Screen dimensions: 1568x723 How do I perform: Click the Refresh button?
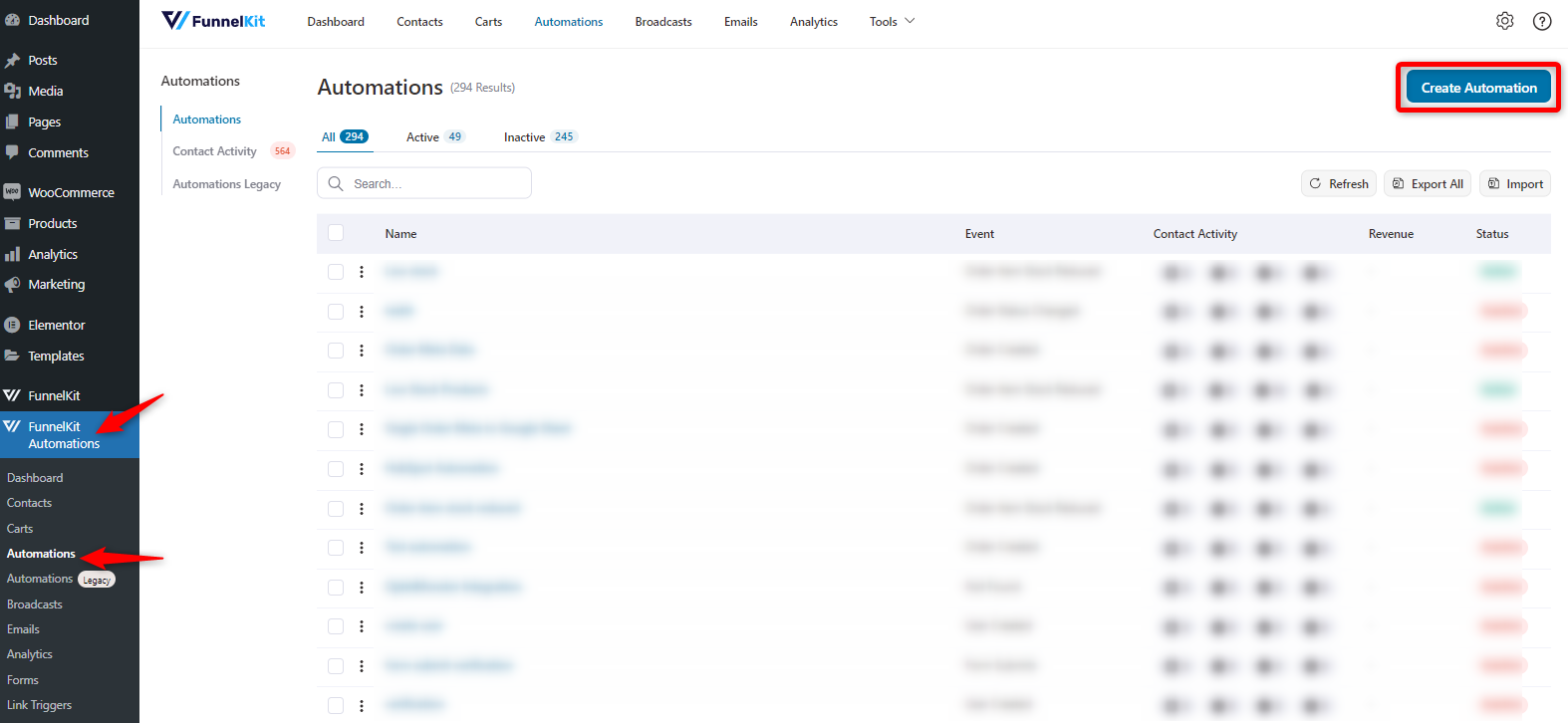click(1339, 183)
